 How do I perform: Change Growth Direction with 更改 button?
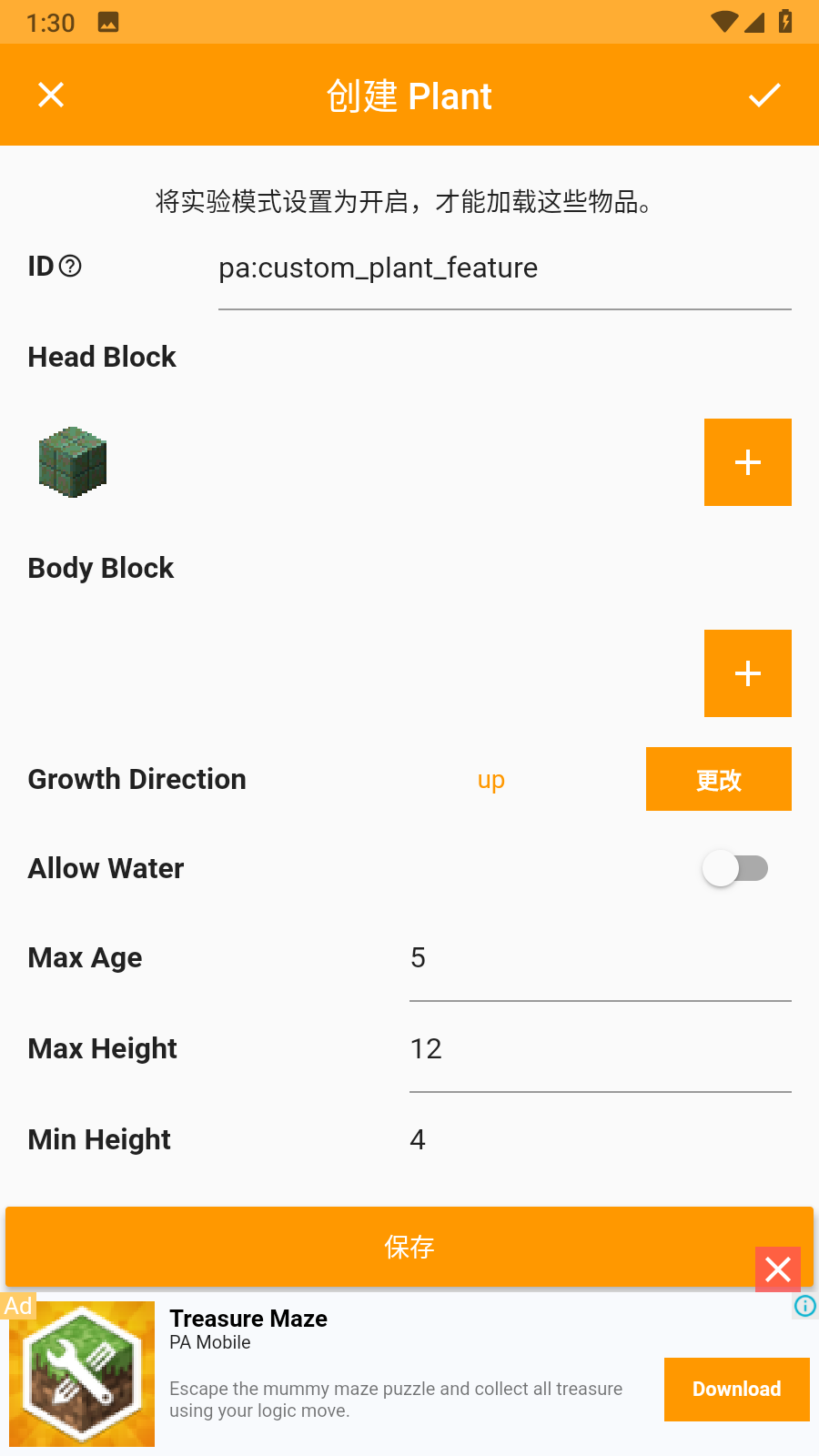click(718, 779)
